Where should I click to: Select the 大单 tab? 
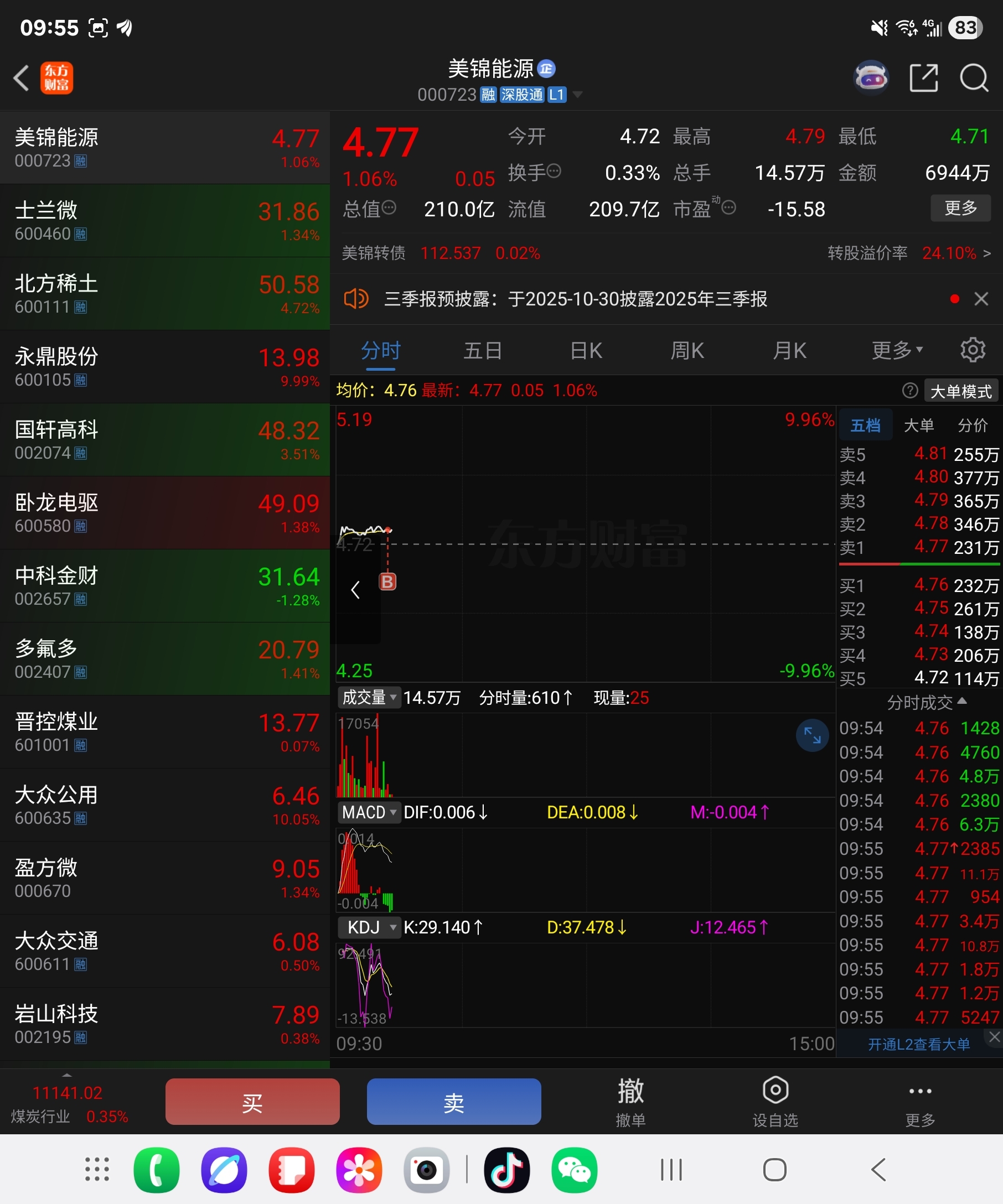tap(919, 425)
